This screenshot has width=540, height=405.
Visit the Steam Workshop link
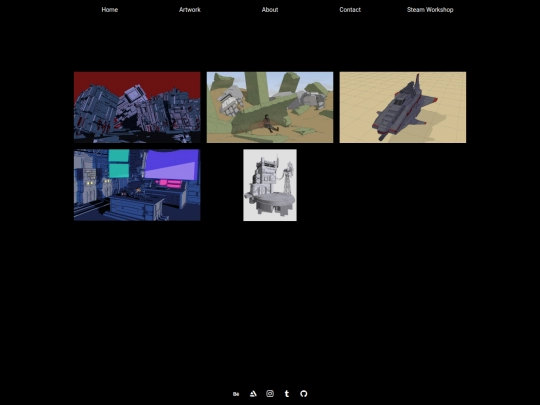coord(430,10)
